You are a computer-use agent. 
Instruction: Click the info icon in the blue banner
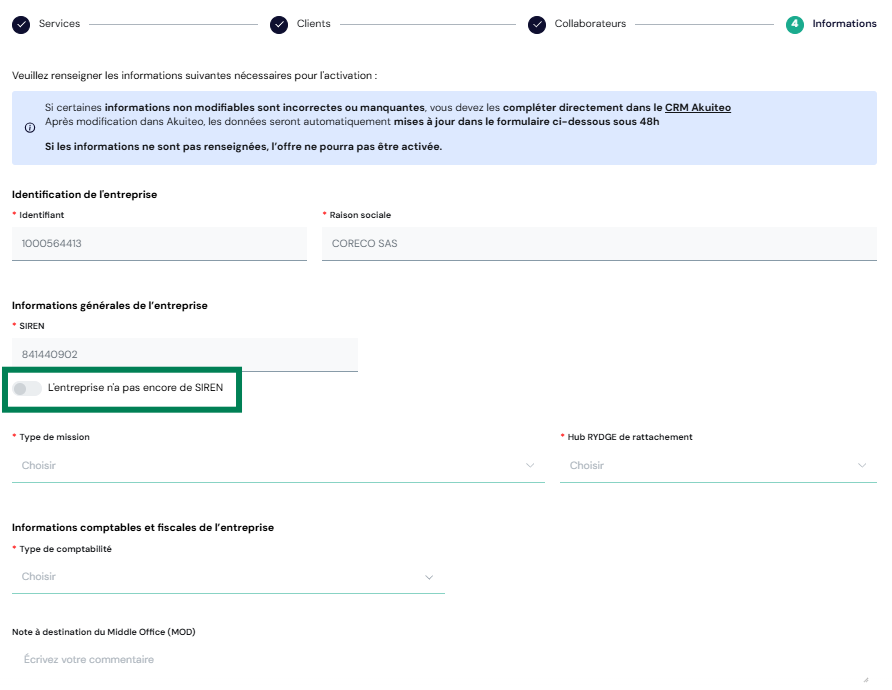30,127
